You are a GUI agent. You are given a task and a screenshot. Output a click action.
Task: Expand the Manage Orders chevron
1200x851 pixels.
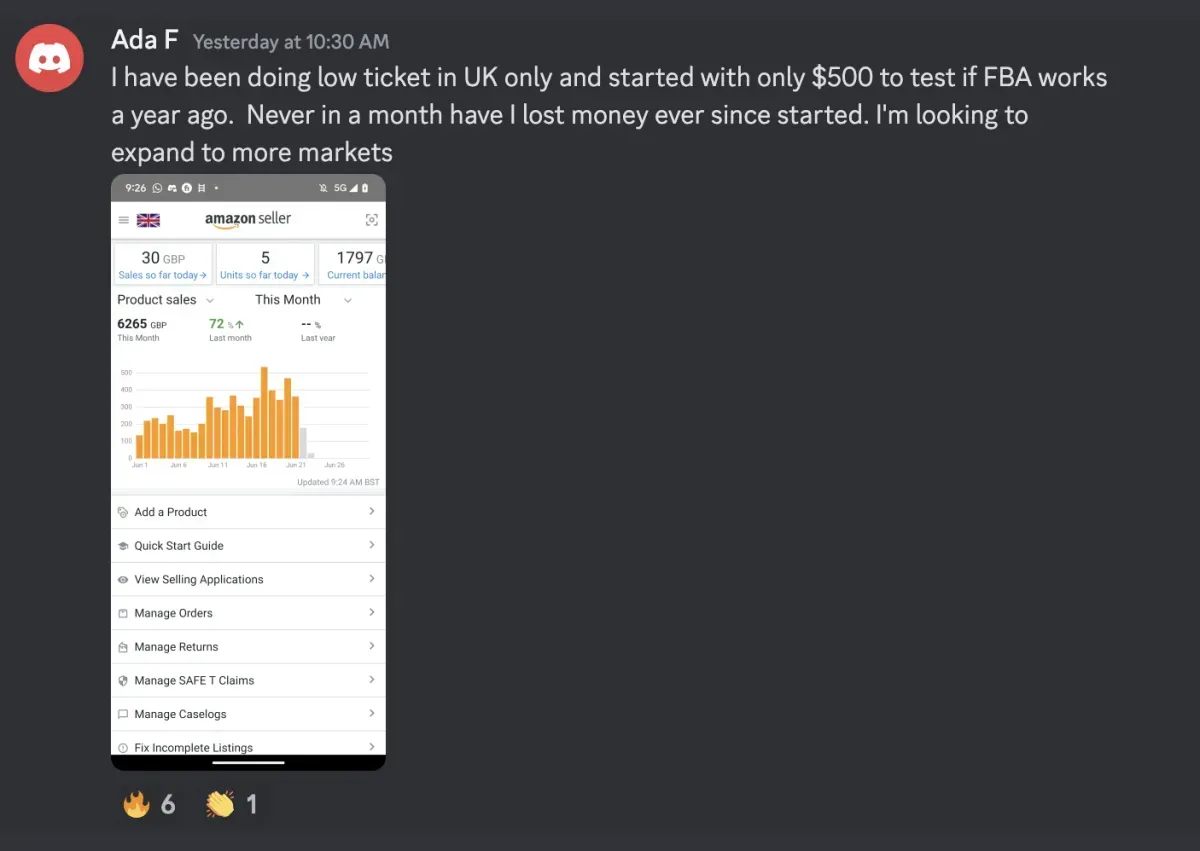[371, 612]
